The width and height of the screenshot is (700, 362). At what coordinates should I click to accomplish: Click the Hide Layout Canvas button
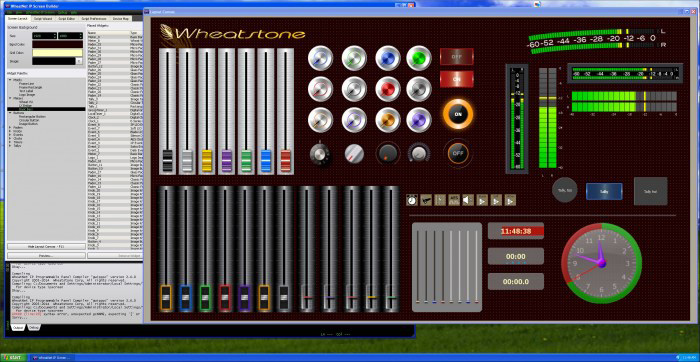(x=46, y=246)
